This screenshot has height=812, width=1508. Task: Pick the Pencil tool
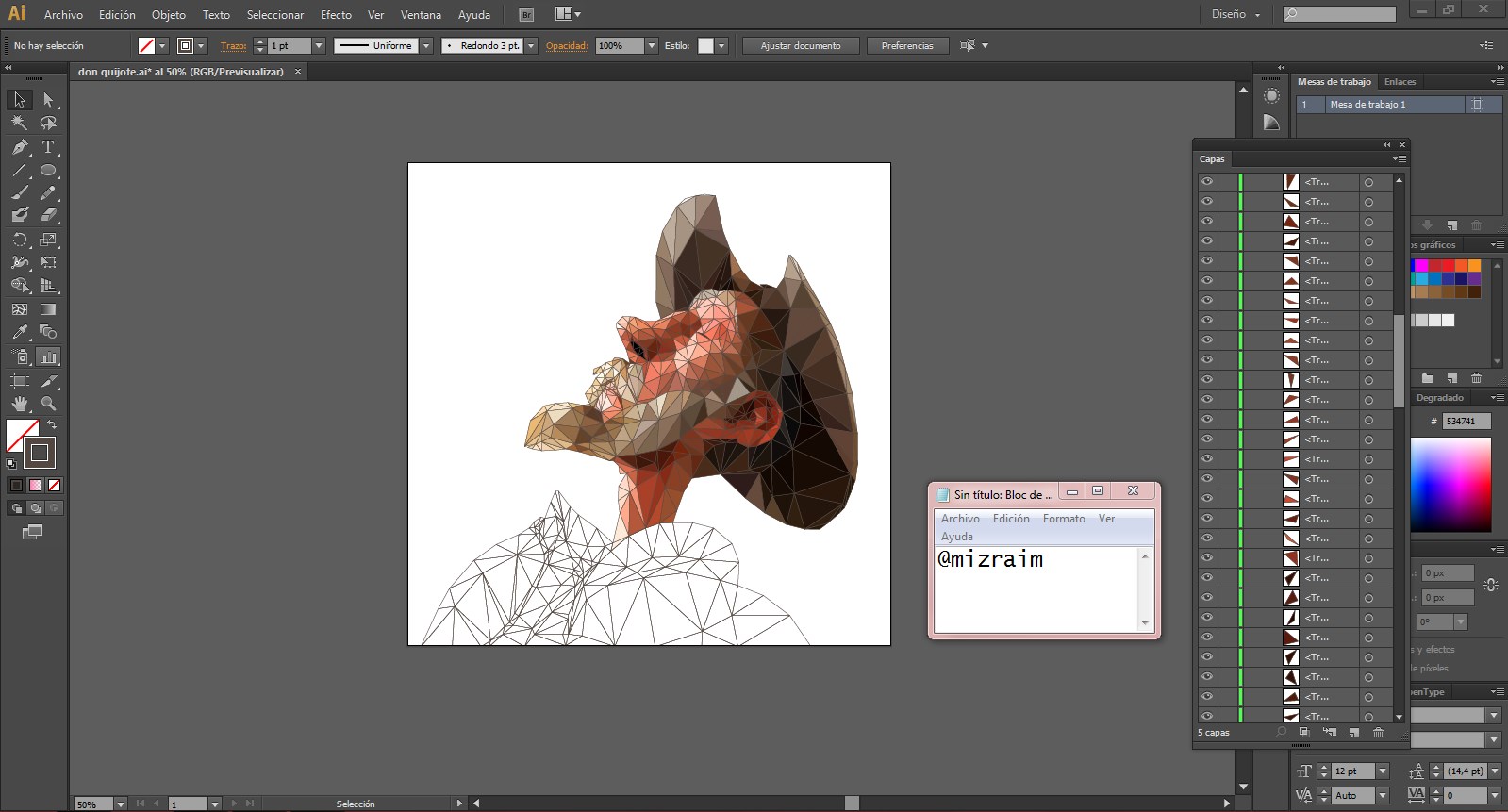click(48, 193)
